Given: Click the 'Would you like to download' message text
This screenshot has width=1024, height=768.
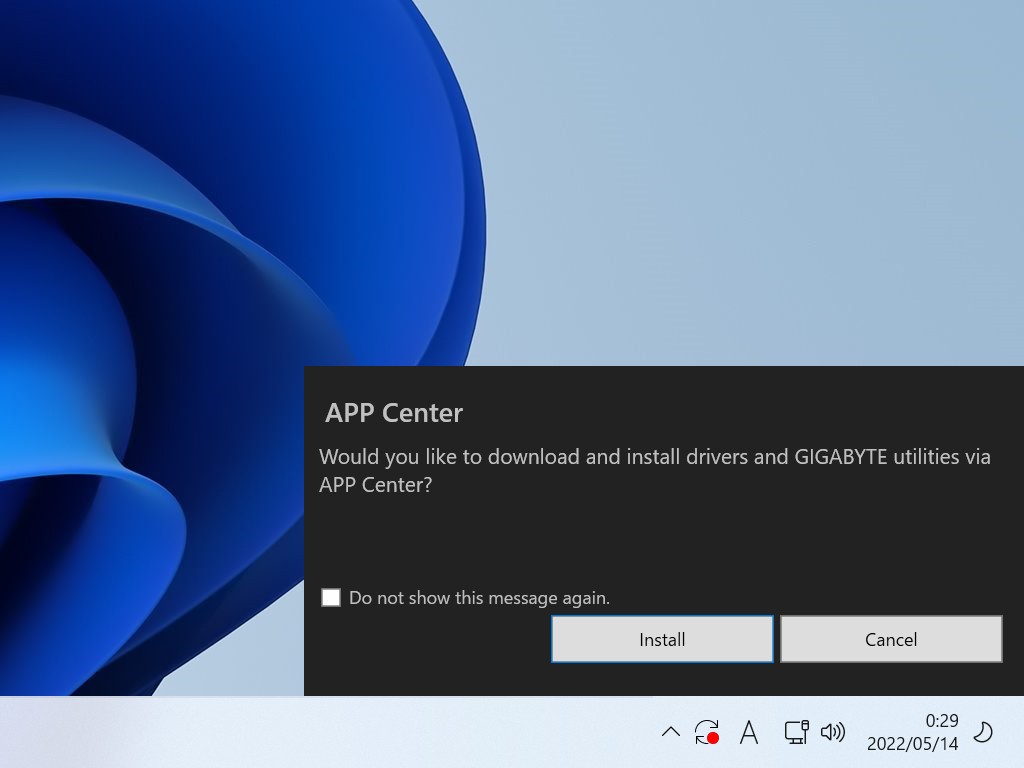Looking at the screenshot, I should (x=450, y=457).
